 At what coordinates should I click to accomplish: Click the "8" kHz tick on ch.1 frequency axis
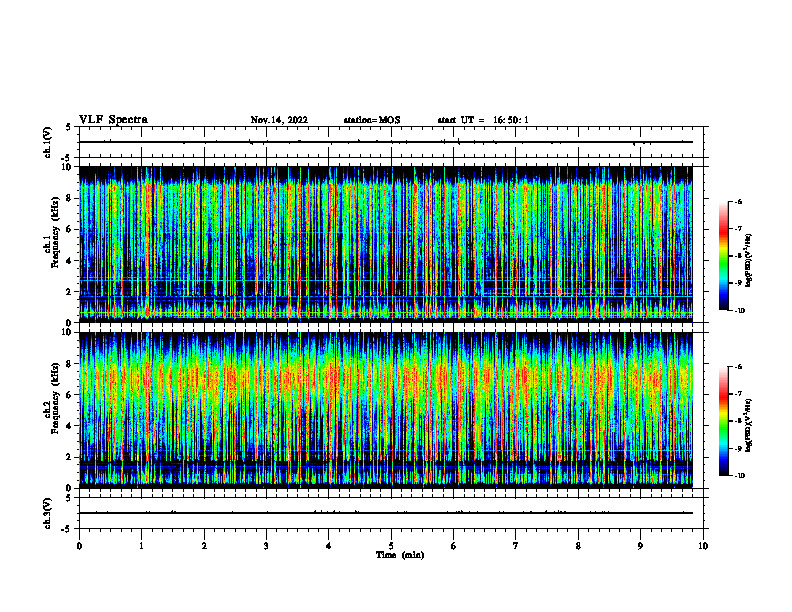tap(70, 198)
